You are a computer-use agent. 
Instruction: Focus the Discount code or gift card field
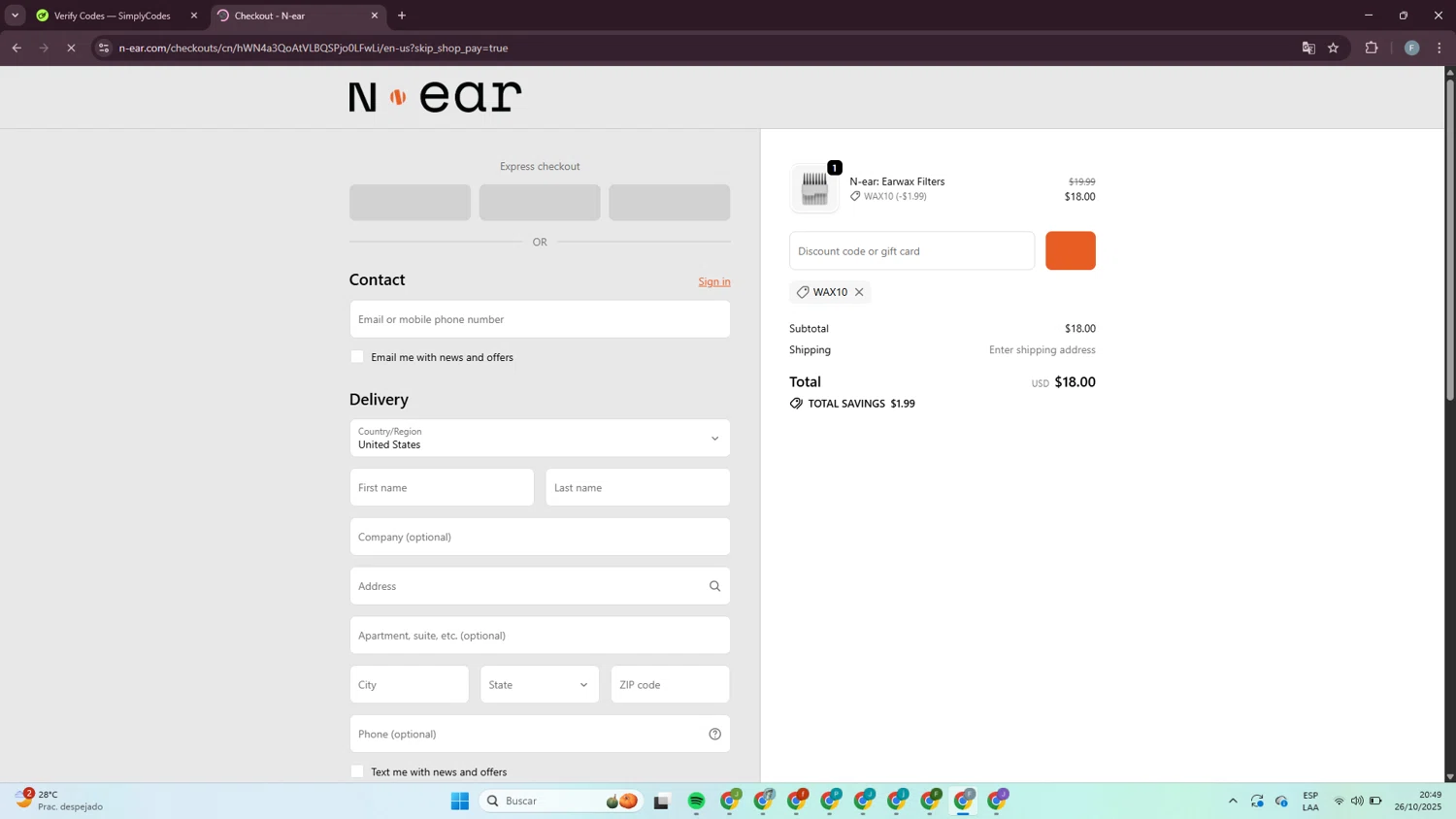[x=912, y=250]
